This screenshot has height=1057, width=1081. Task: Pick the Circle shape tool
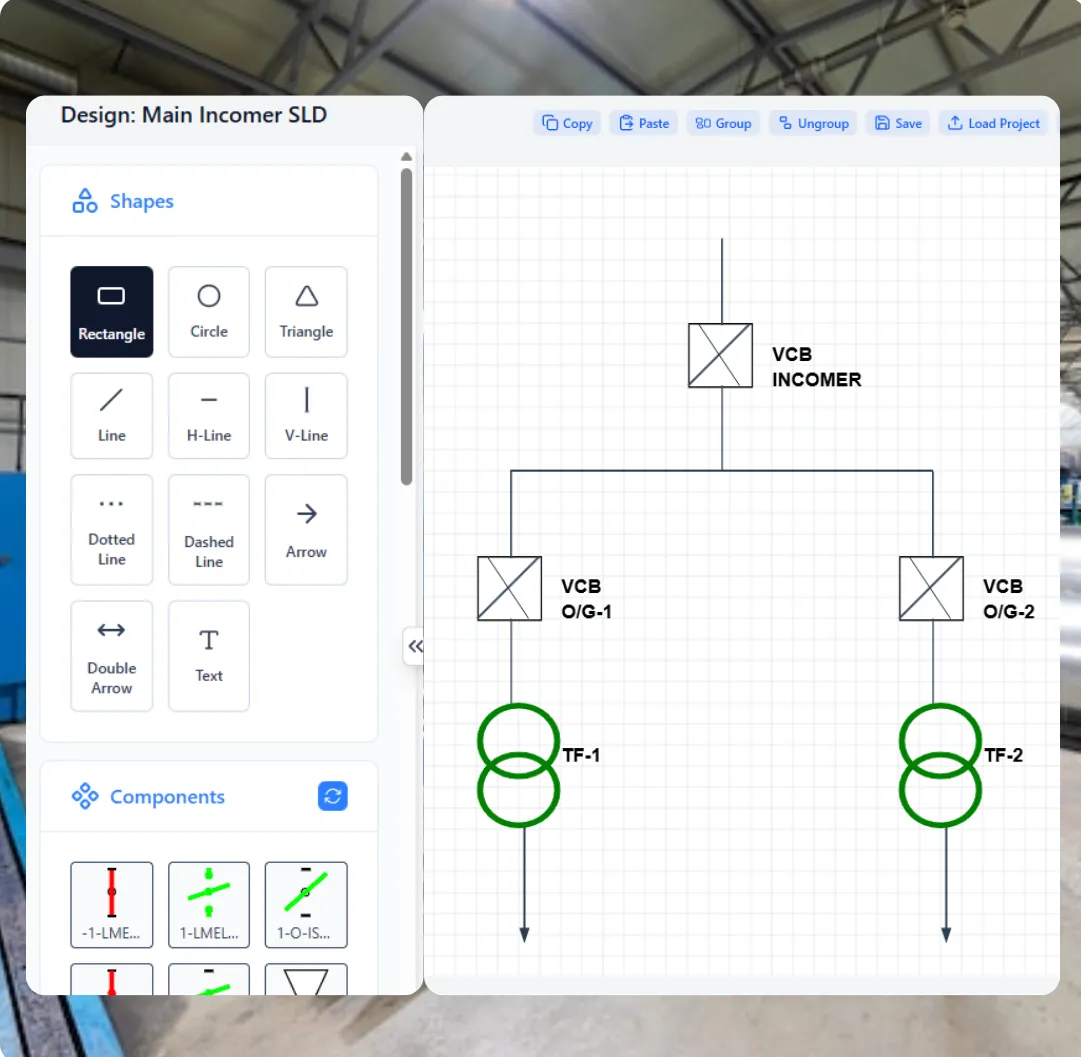[x=208, y=311]
